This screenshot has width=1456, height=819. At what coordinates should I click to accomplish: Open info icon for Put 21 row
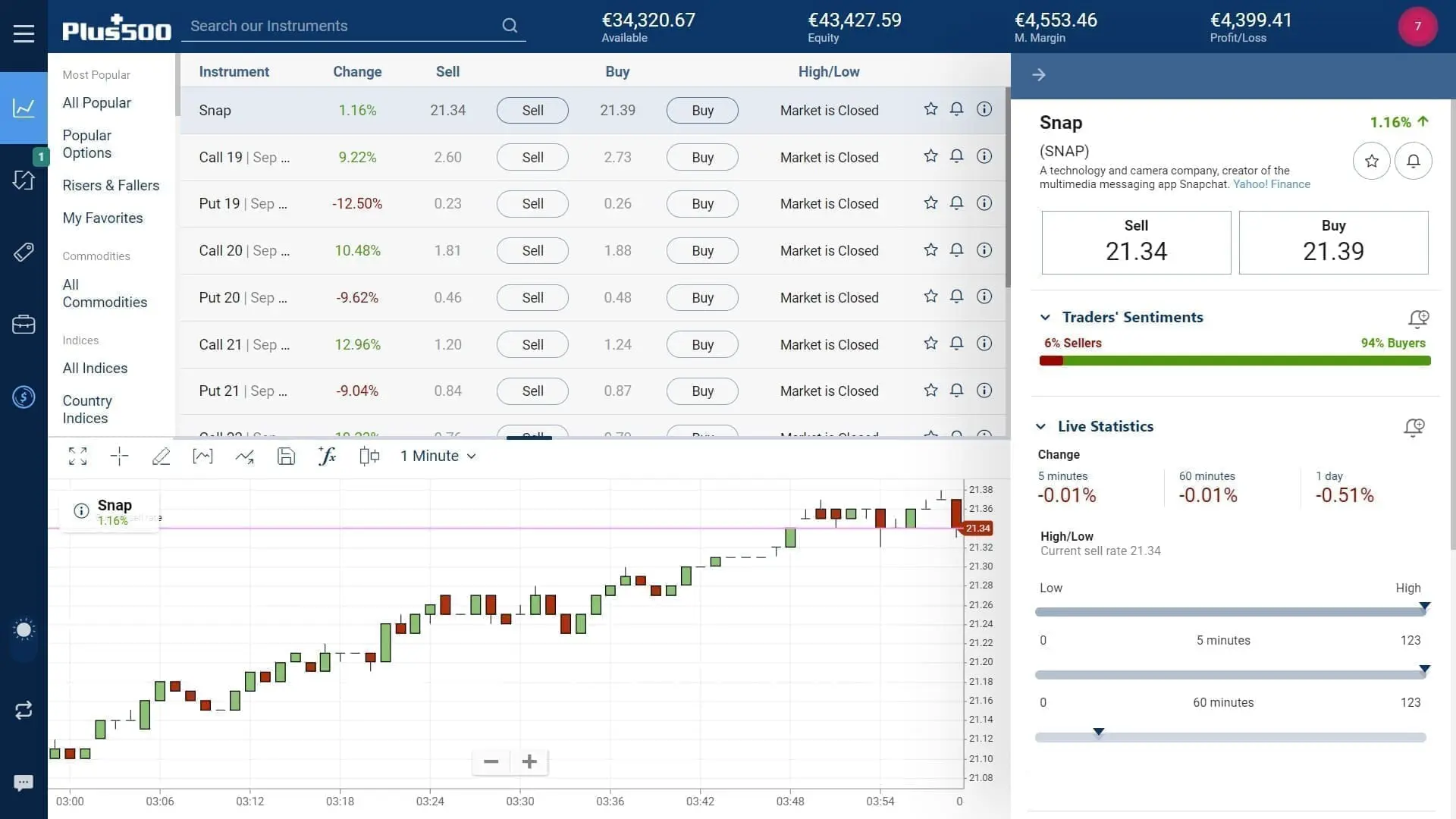(x=984, y=391)
